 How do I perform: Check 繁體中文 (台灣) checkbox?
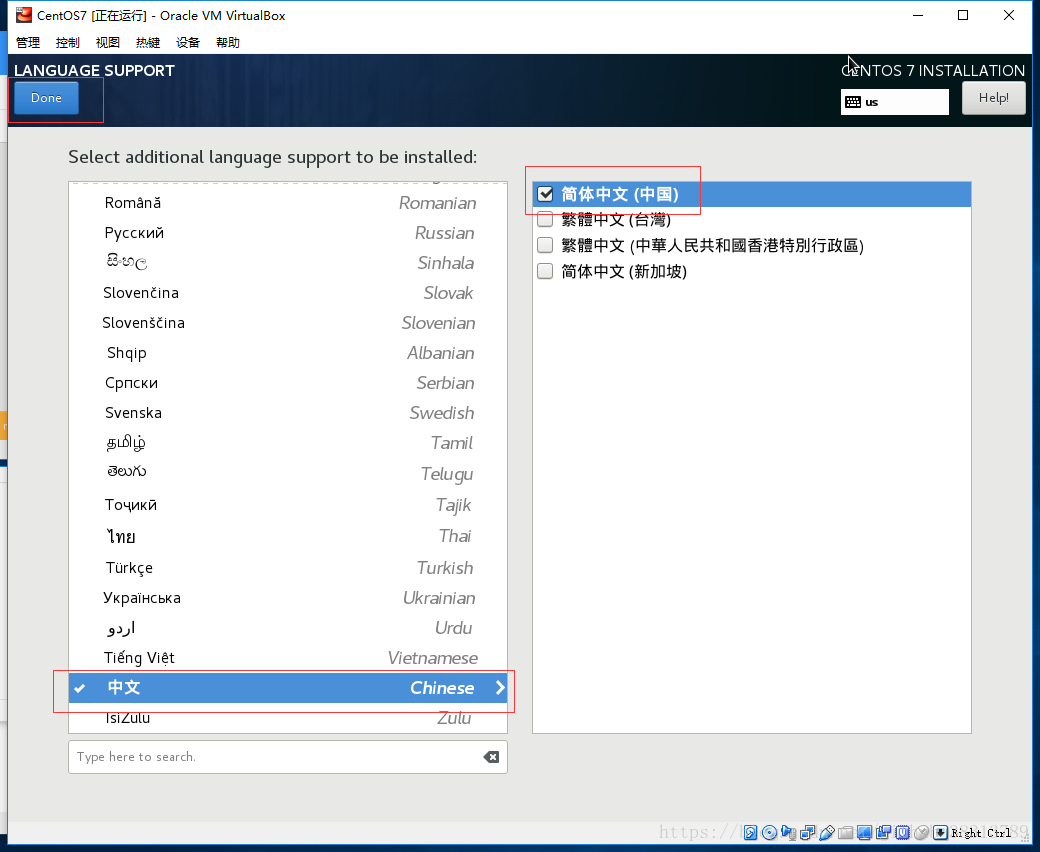(x=545, y=219)
